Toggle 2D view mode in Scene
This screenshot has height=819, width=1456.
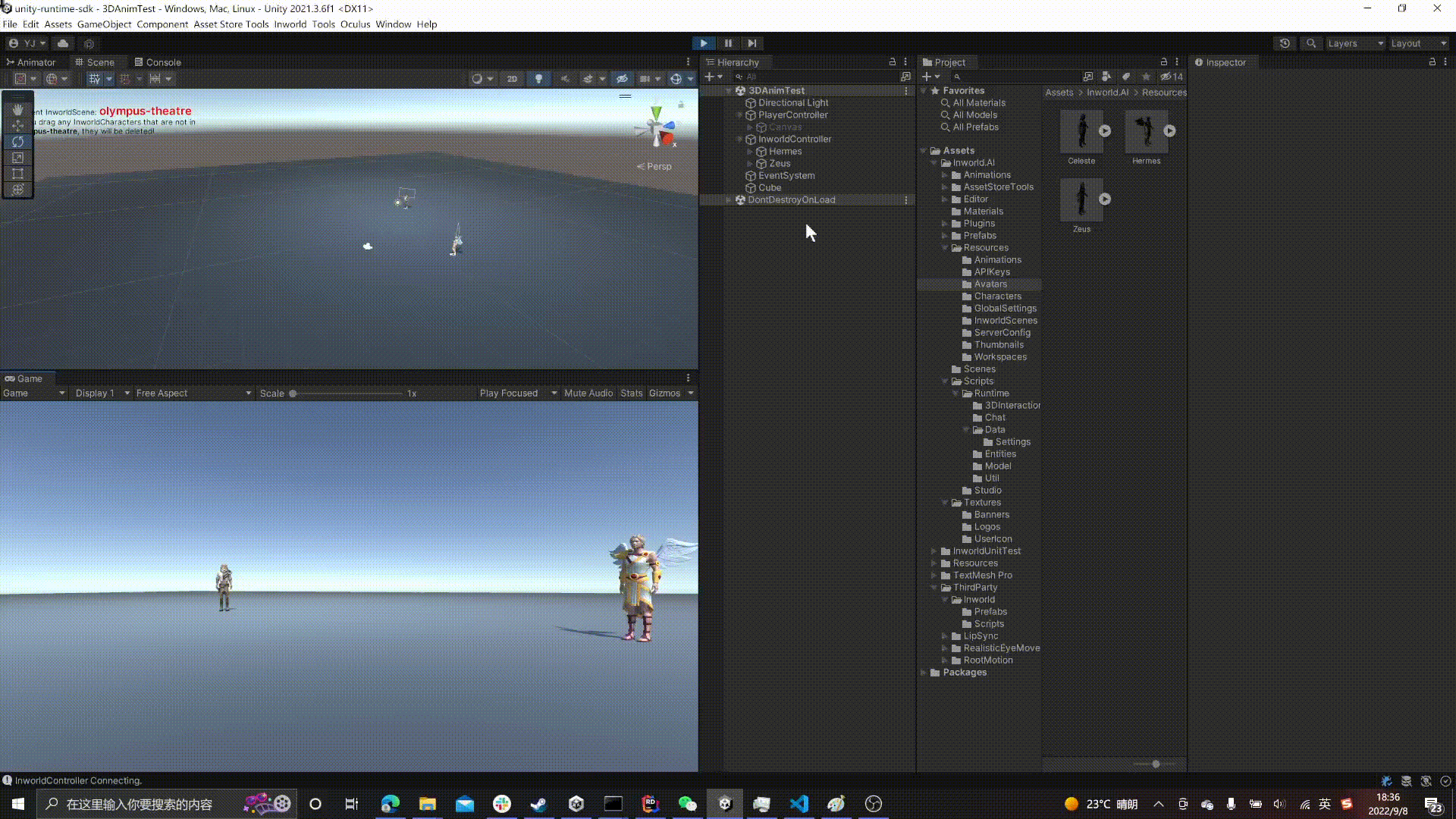point(512,79)
